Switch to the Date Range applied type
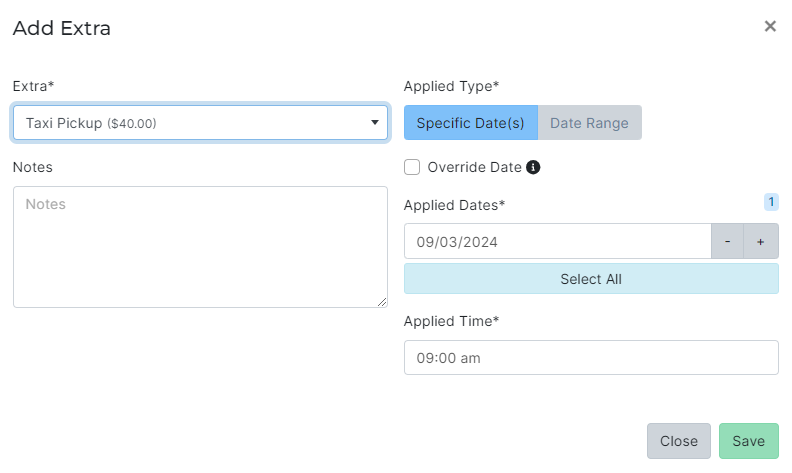Screen dimensions: 792x473 [x=589, y=123]
